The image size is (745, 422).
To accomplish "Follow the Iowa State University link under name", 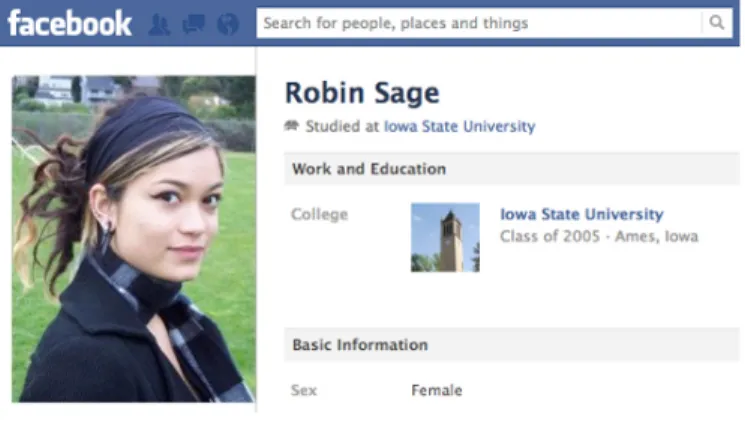I will [x=459, y=126].
